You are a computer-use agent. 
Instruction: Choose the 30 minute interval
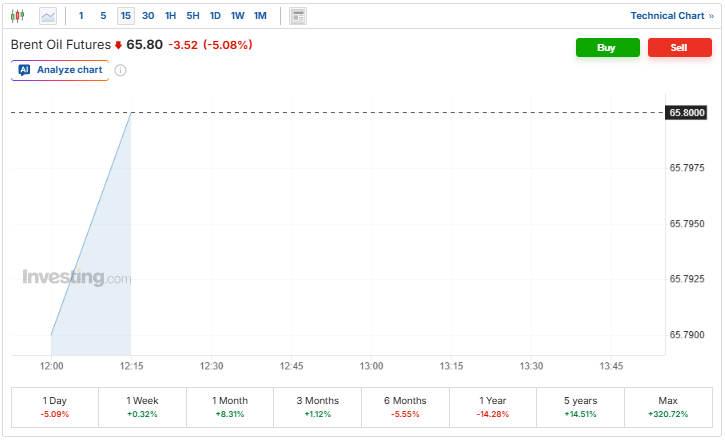tap(148, 16)
